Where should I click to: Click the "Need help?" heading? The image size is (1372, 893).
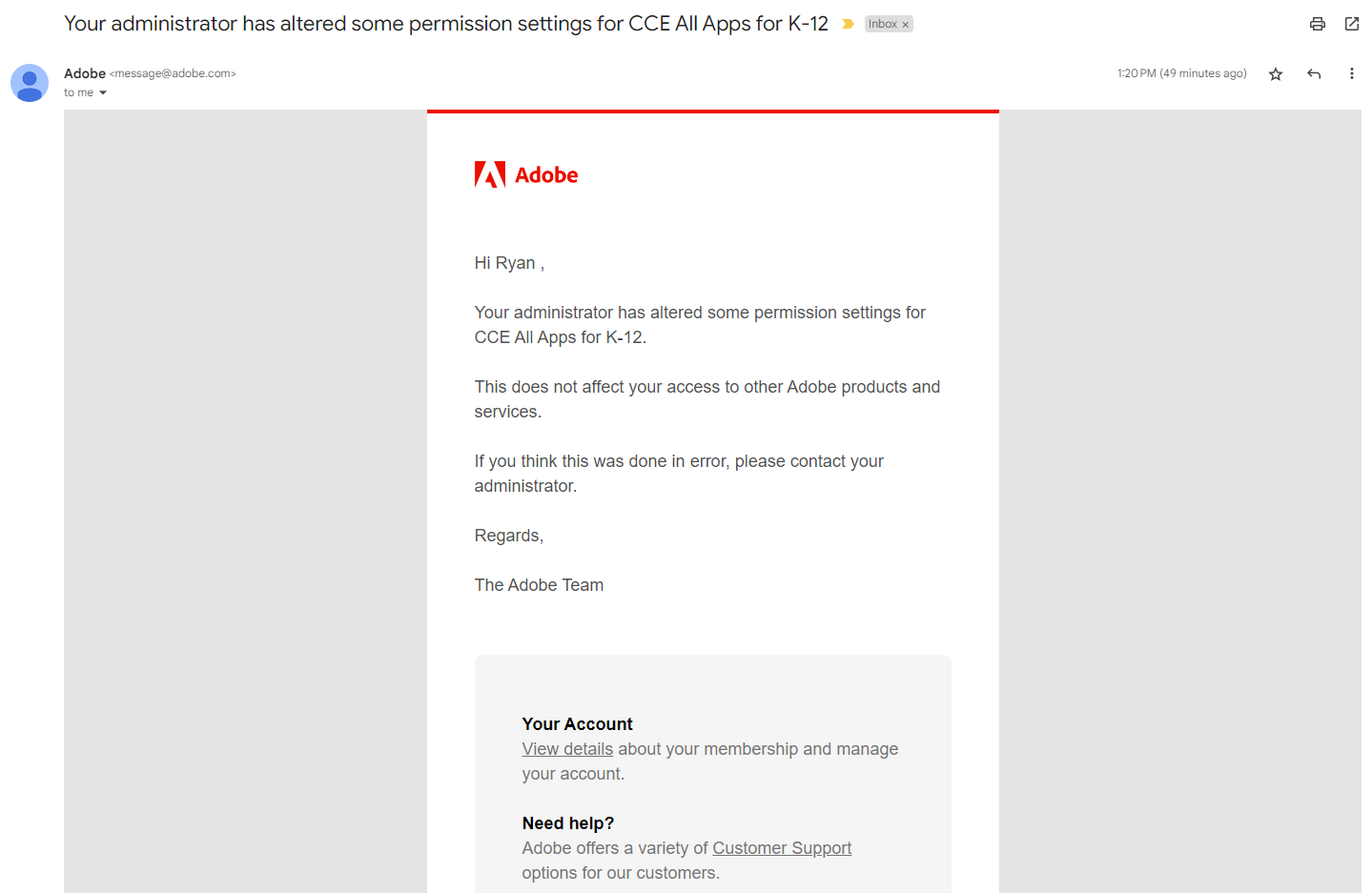click(x=568, y=823)
